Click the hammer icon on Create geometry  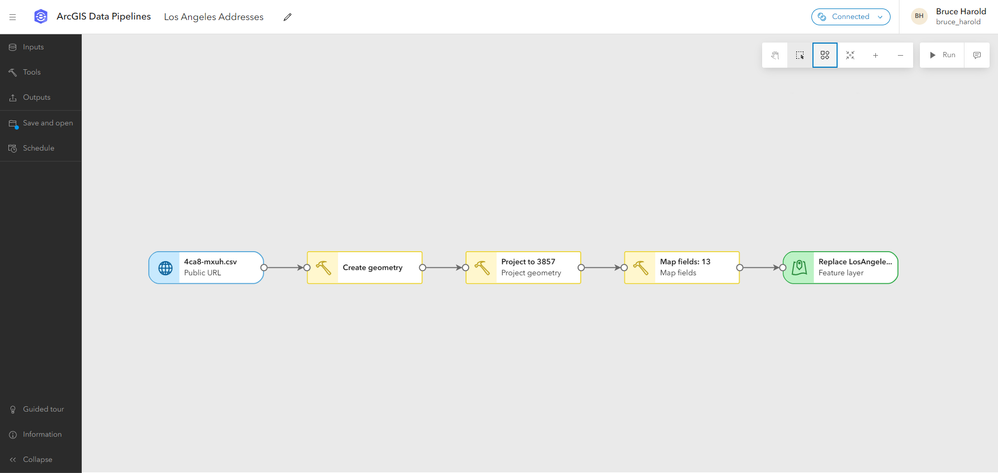[323, 268]
